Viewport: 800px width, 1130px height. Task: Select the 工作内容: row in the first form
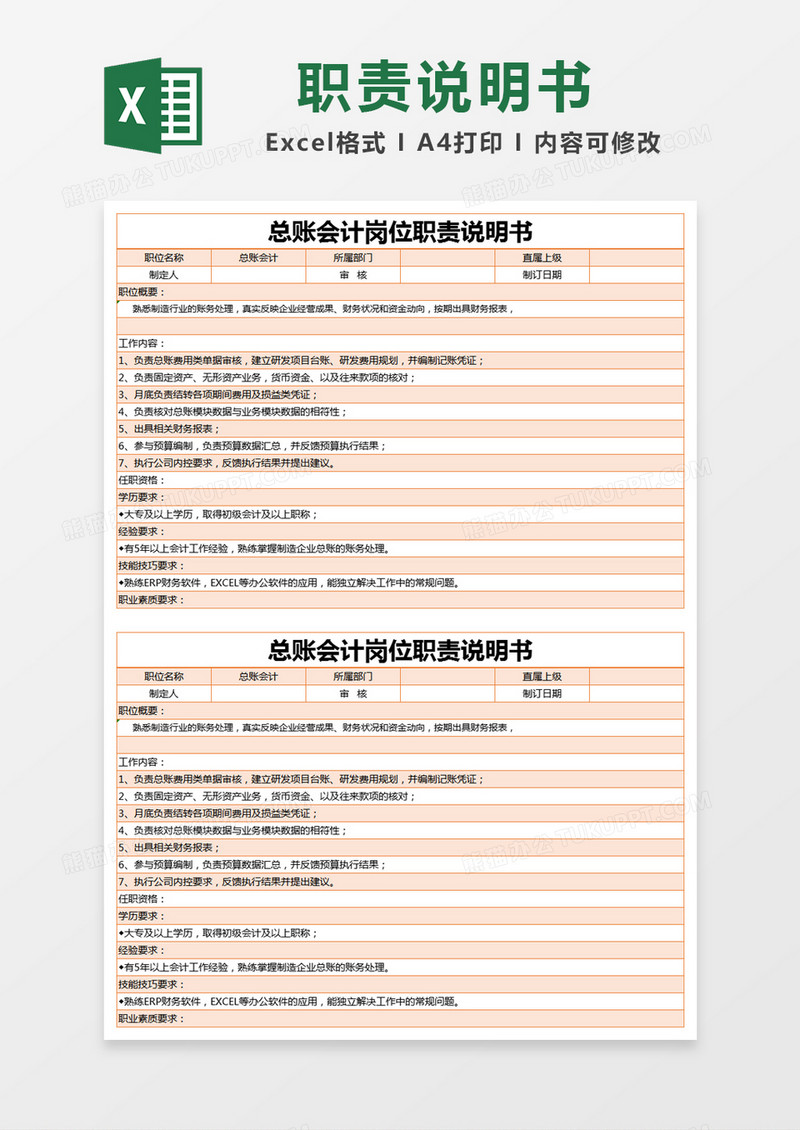[x=400, y=343]
